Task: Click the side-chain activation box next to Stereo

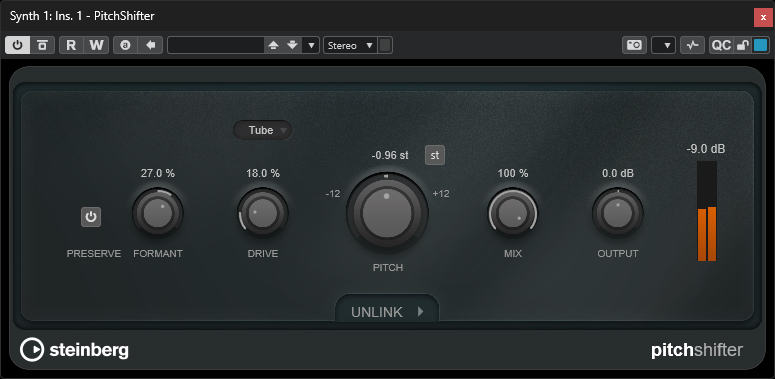Action: [385, 45]
